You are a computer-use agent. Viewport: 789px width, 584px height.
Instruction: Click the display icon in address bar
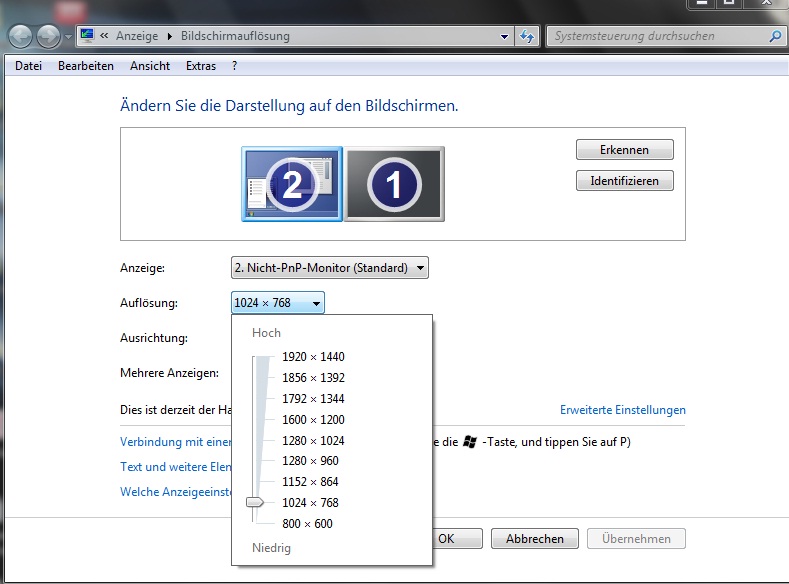(x=87, y=35)
